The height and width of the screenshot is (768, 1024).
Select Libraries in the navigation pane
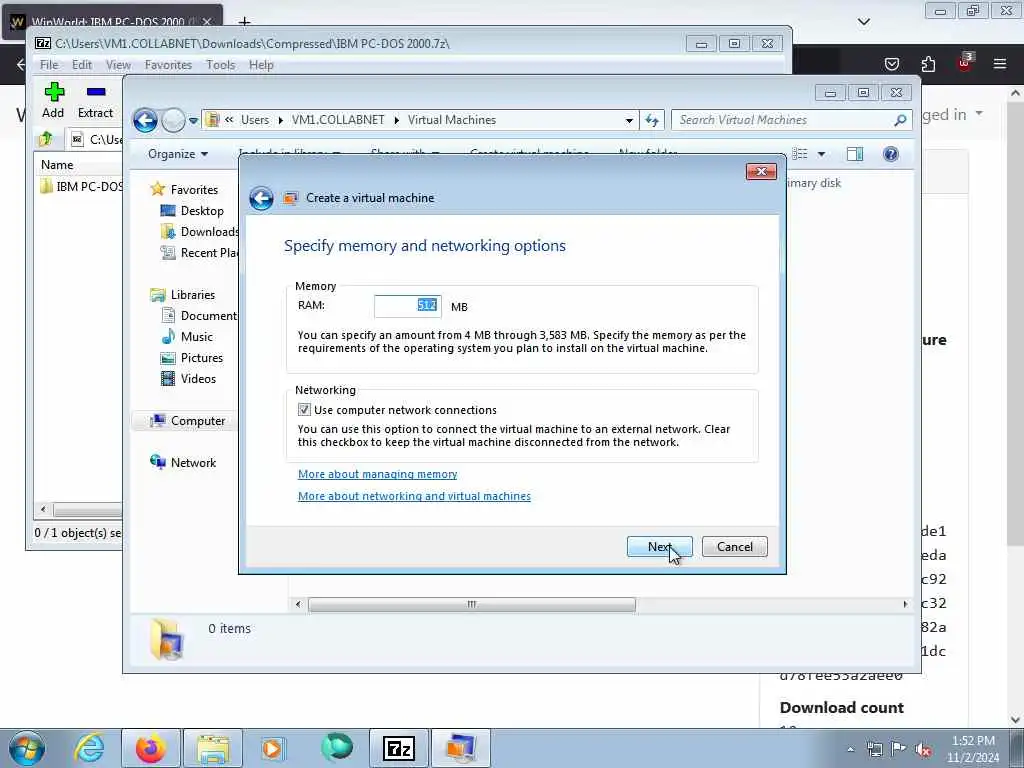(192, 295)
